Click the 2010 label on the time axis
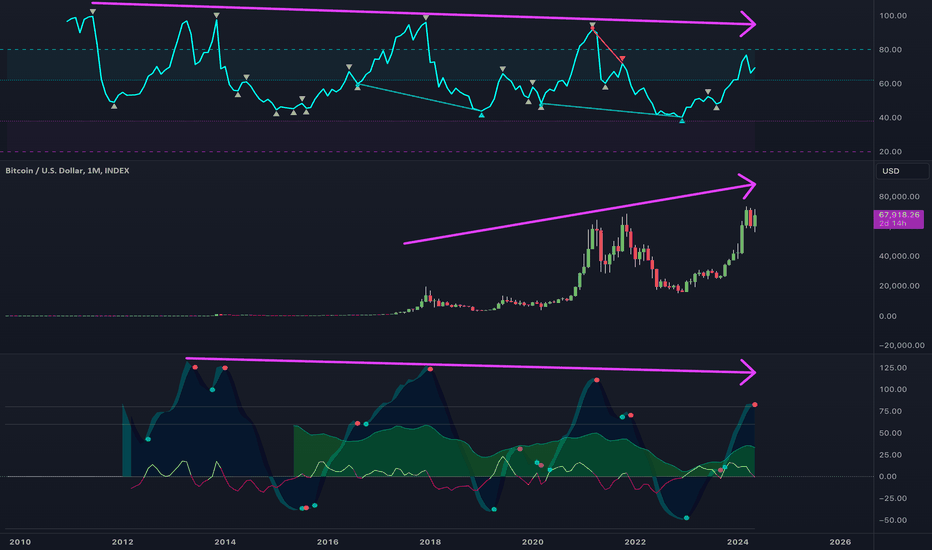The image size is (932, 550). click(x=20, y=542)
